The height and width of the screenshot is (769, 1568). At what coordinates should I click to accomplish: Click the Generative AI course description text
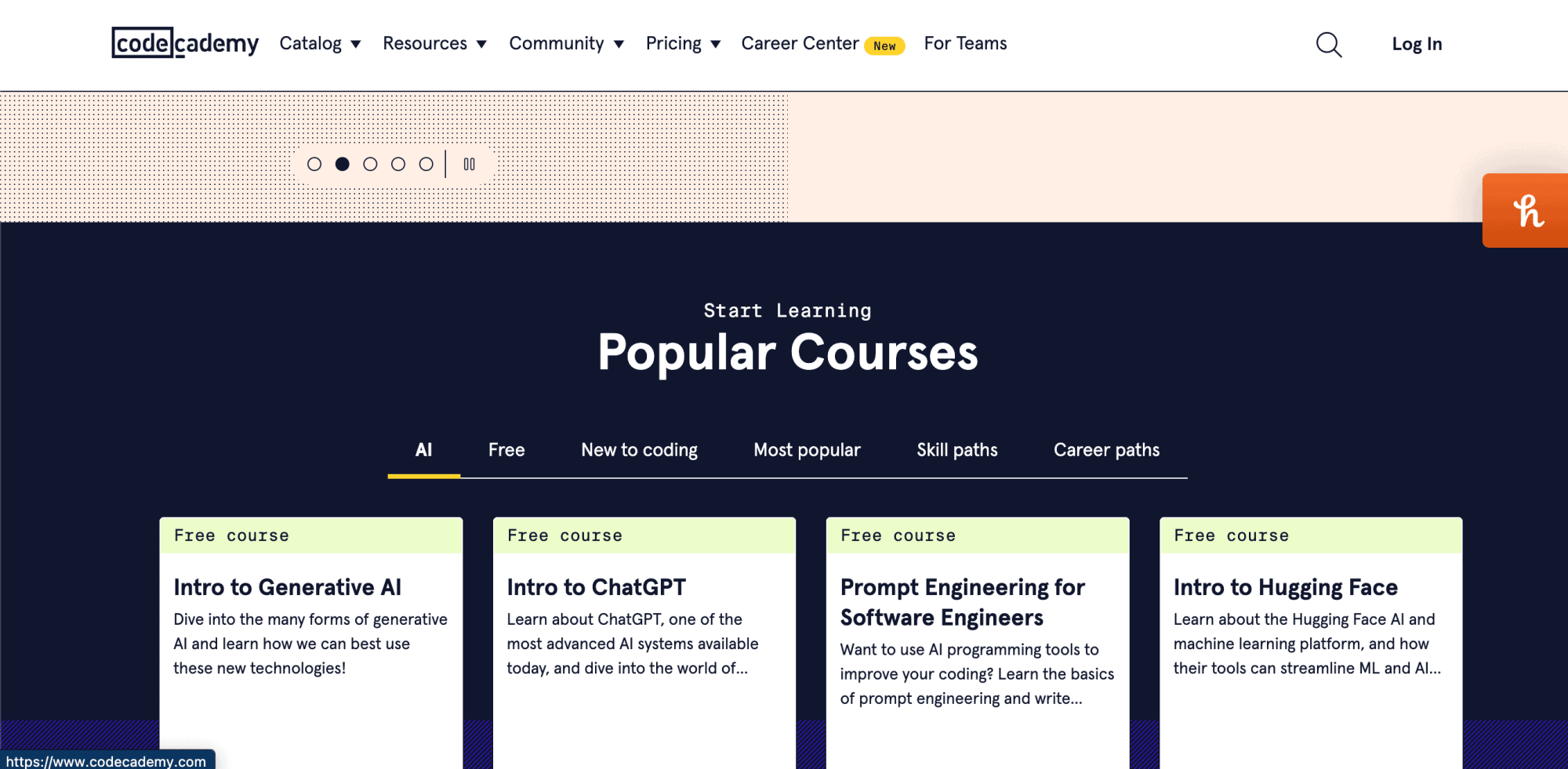coord(310,644)
